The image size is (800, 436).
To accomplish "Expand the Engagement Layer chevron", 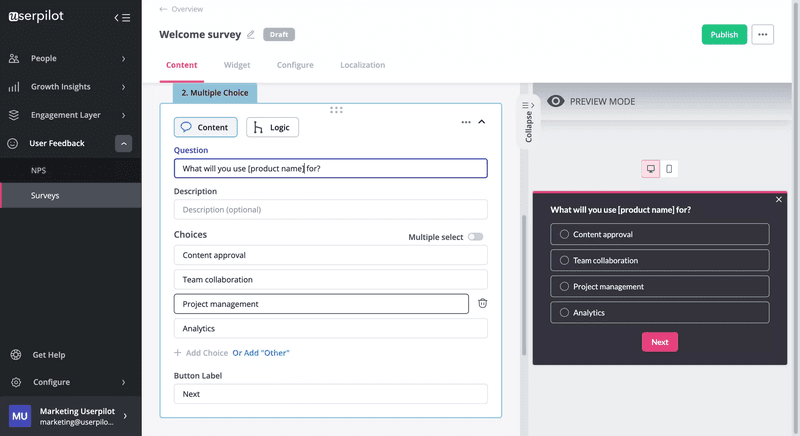I will 123,115.
